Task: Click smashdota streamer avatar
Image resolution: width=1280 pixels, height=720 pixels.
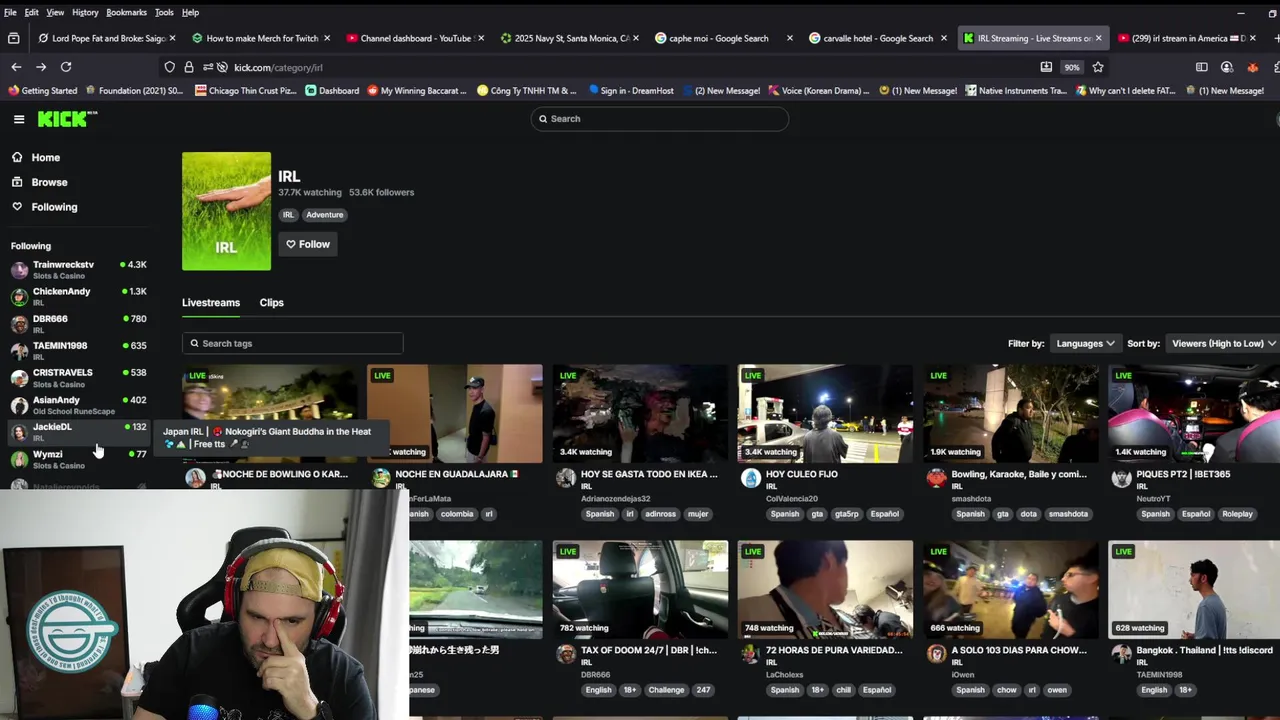Action: point(936,478)
